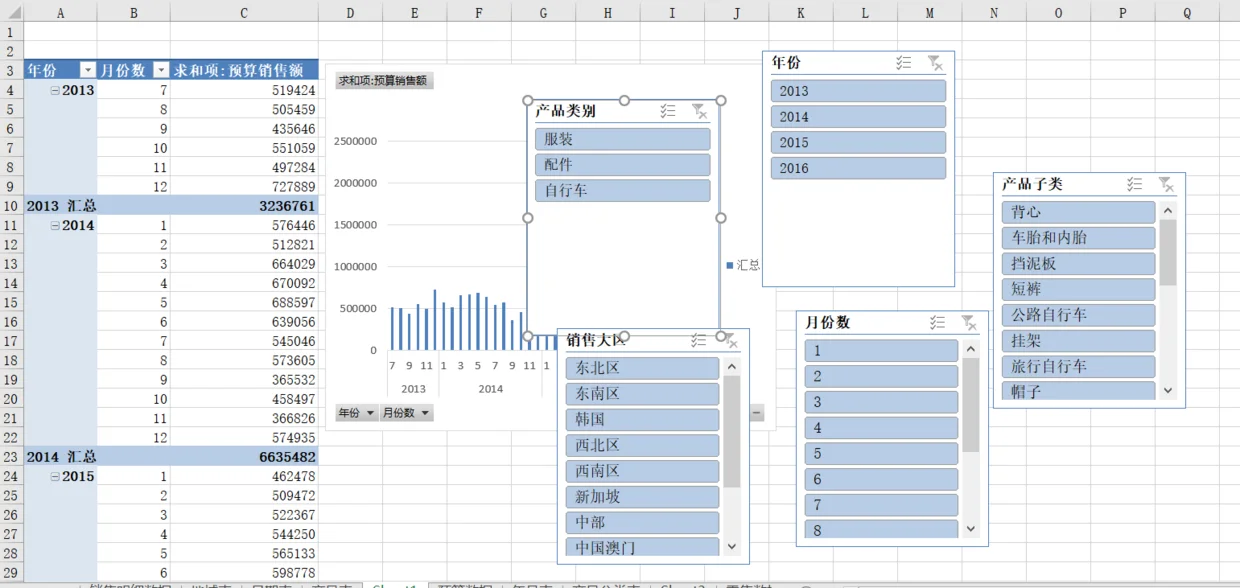Screen dimensions: 1240x588
Task: Select 2014 in the 年份 slicer
Action: (x=858, y=117)
